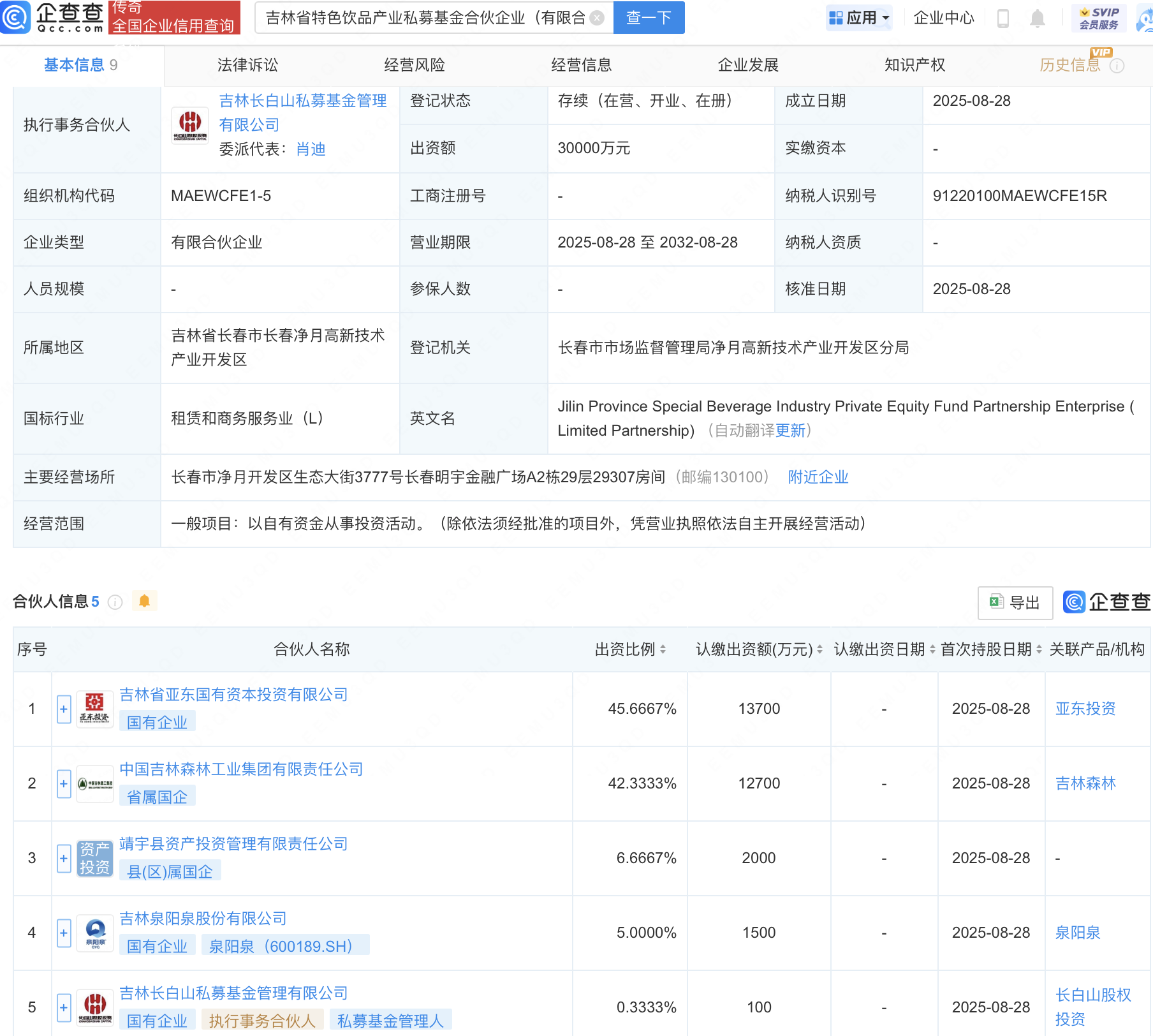
Task: Click the 省属国企 tag
Action: (157, 797)
